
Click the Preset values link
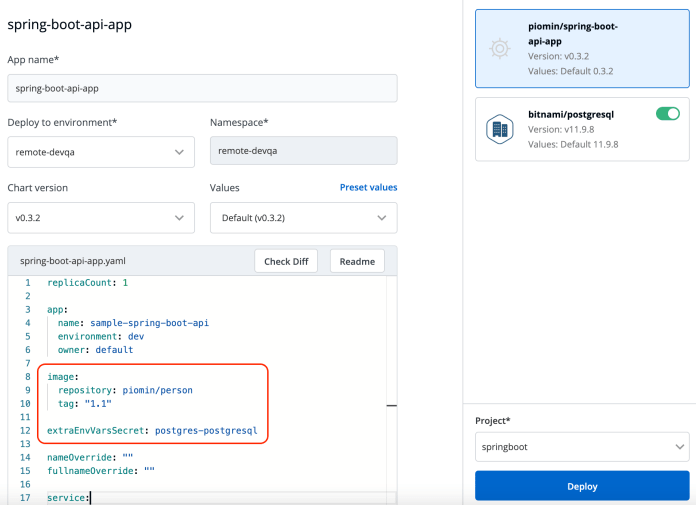[368, 187]
